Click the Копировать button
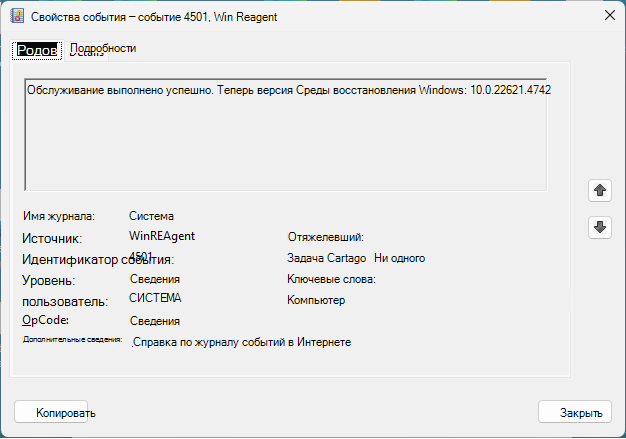Viewport: 626px width, 439px height. [x=51, y=412]
